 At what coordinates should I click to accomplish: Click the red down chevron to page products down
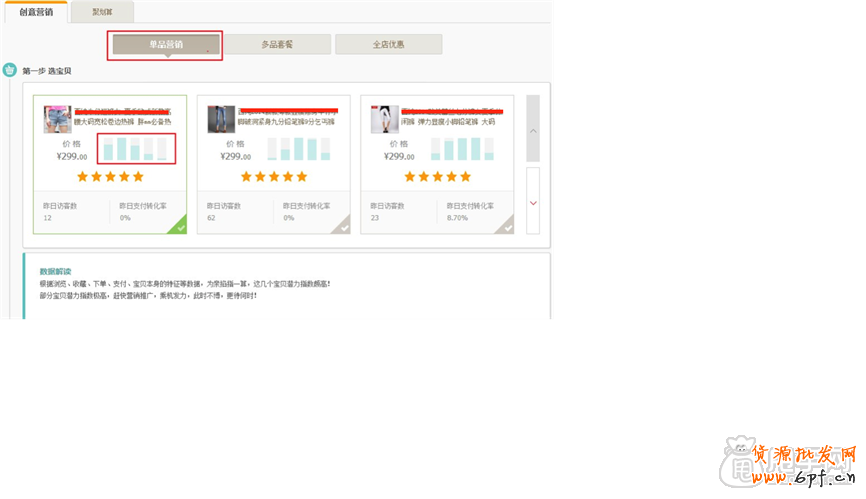click(533, 203)
